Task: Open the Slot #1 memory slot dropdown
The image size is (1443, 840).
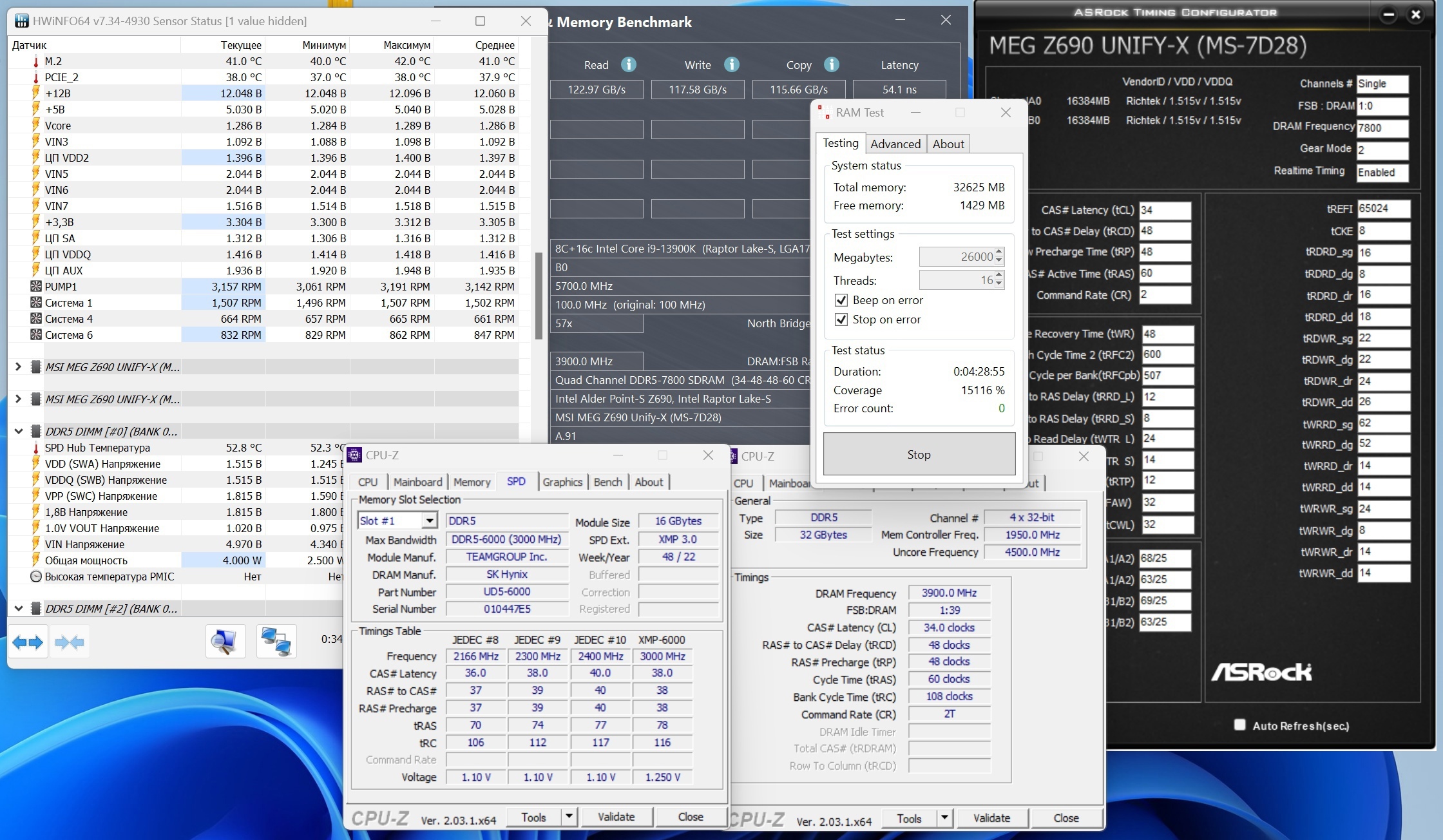Action: 429,520
